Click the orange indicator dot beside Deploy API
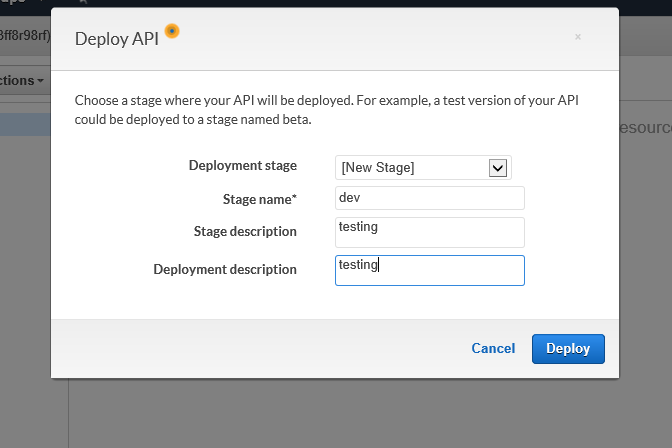The image size is (672, 448). 172,32
